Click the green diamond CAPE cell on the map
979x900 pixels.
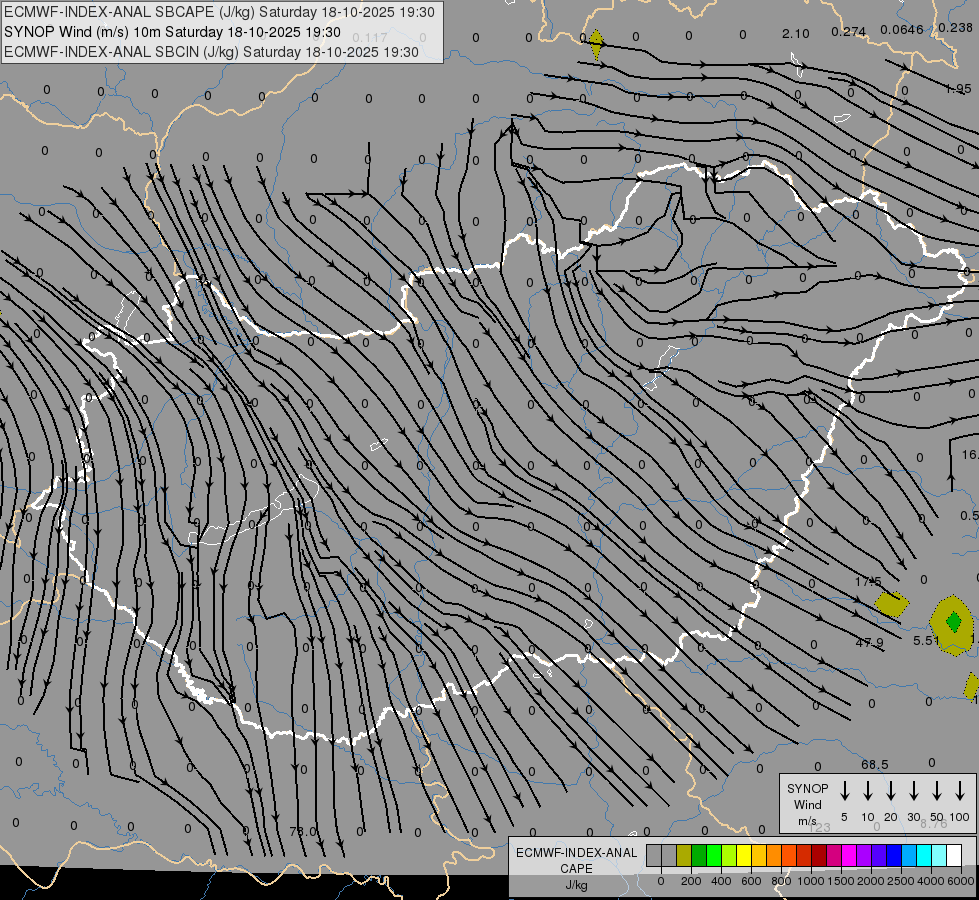tap(953, 622)
